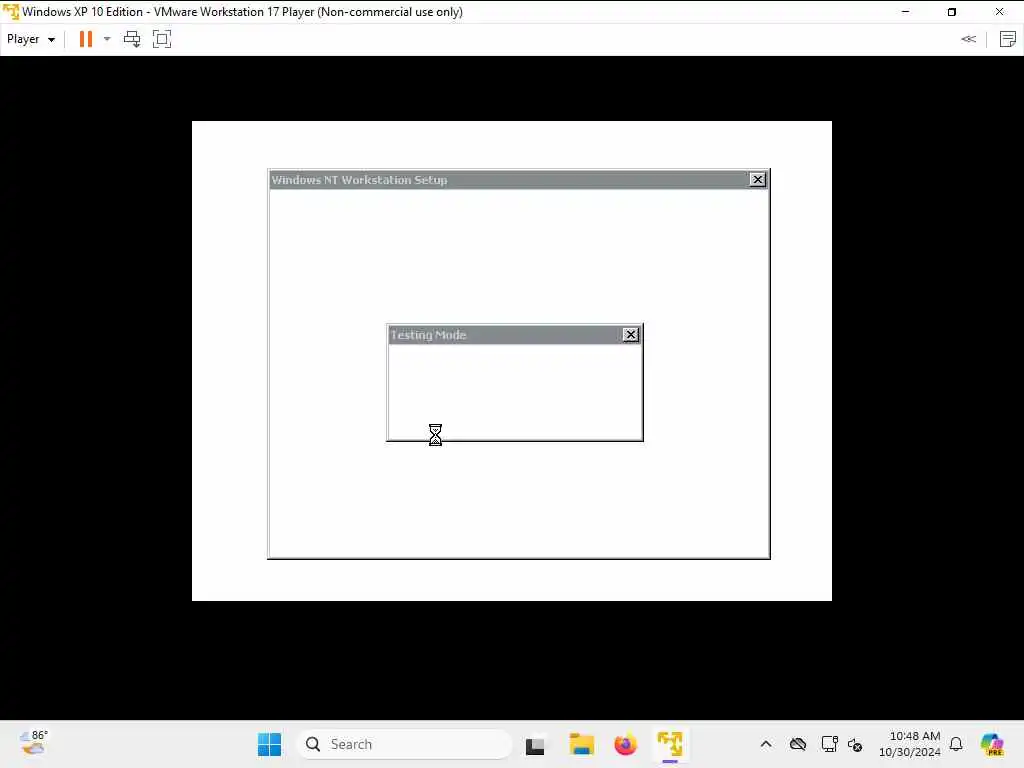Enter full screen mode
The image size is (1024, 768).
[162, 39]
